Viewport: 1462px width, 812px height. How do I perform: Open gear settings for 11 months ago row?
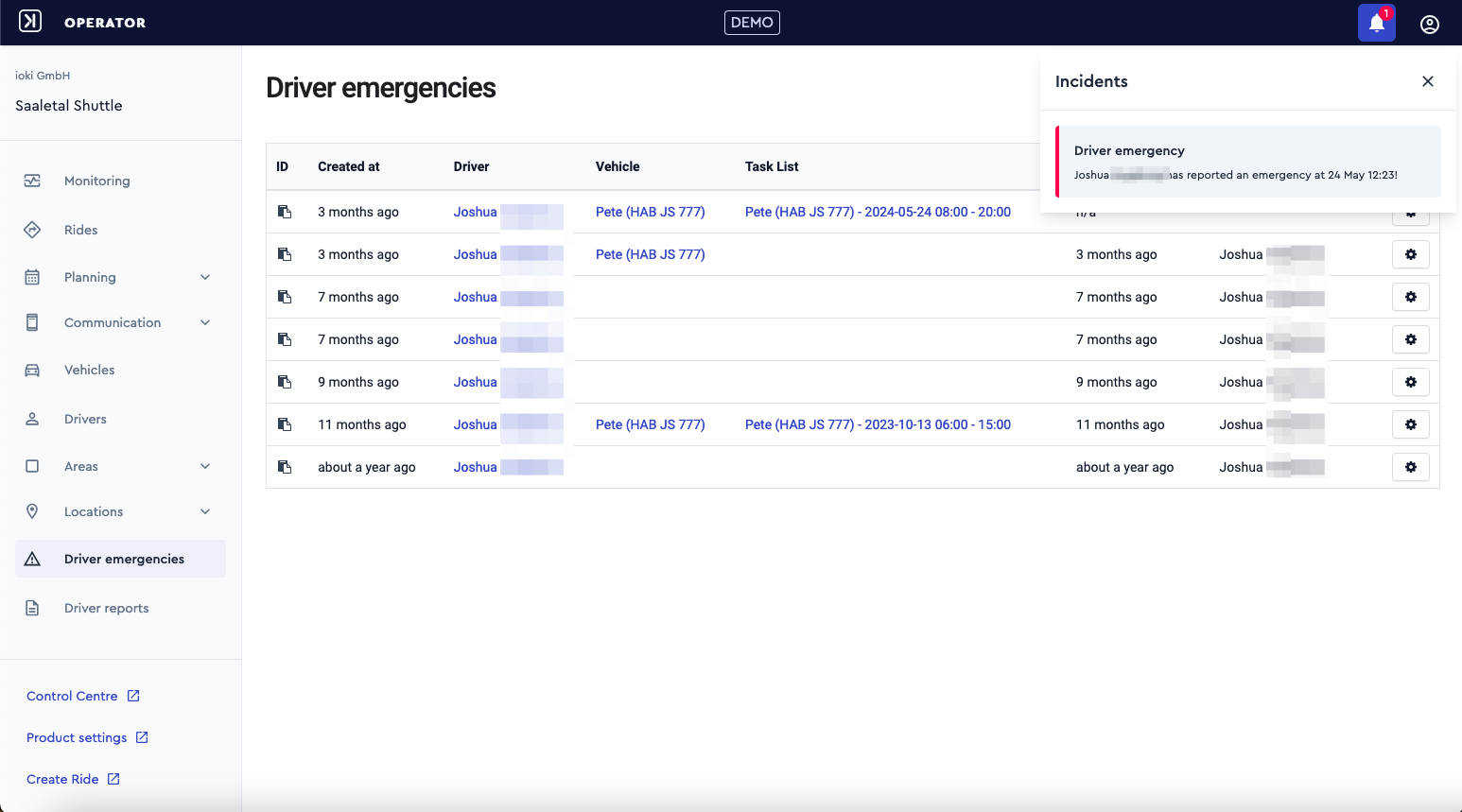coord(1411,424)
